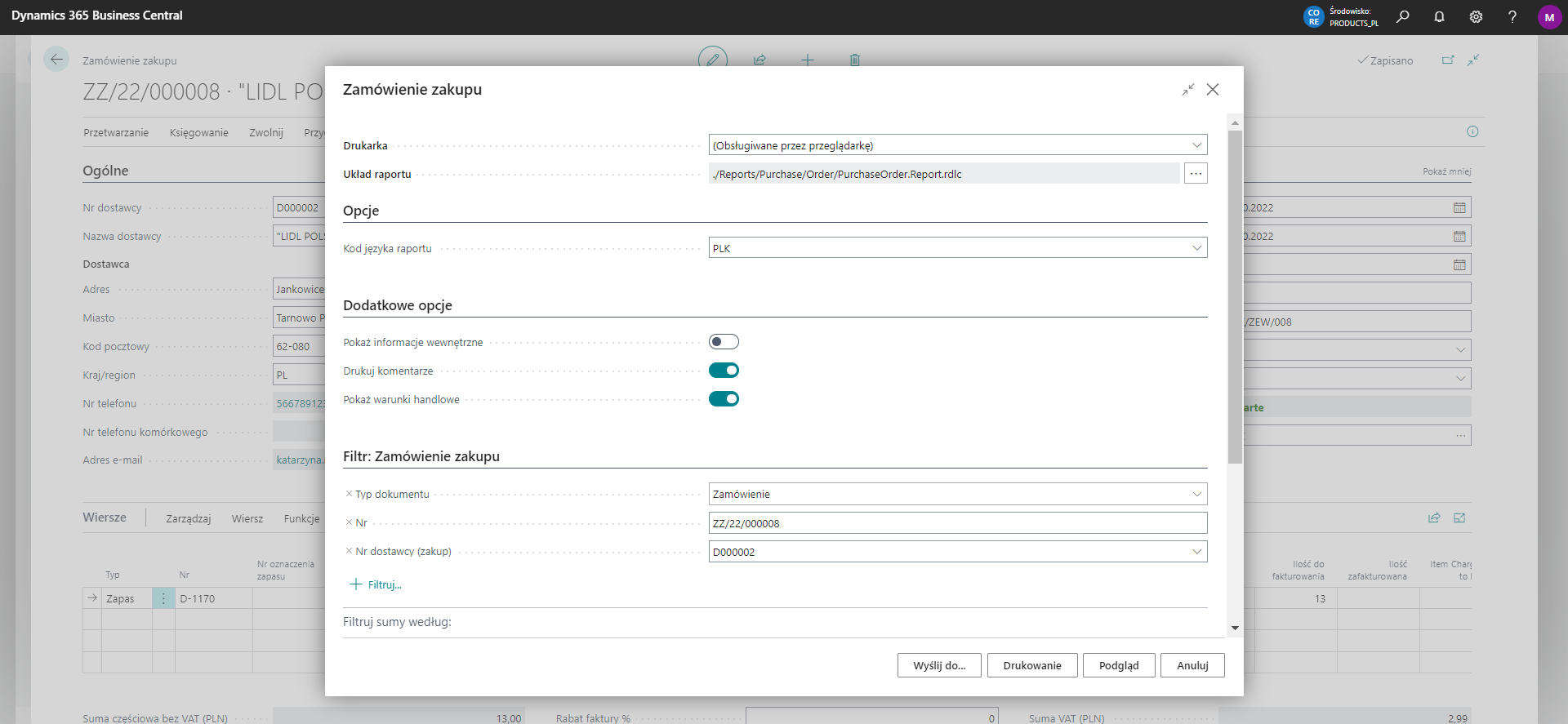This screenshot has height=724, width=1568.
Task: Click the Układ raportu path field
Action: point(944,173)
